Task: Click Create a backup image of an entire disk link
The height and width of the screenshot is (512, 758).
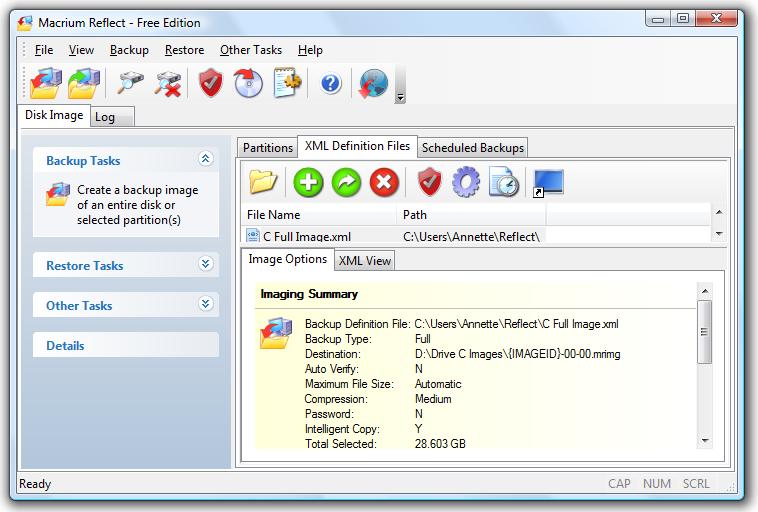Action: [138, 205]
